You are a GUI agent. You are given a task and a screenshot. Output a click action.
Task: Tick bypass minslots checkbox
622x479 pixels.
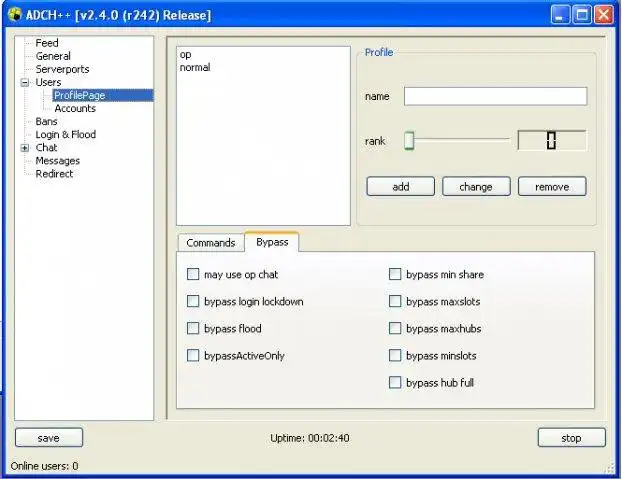(x=395, y=355)
